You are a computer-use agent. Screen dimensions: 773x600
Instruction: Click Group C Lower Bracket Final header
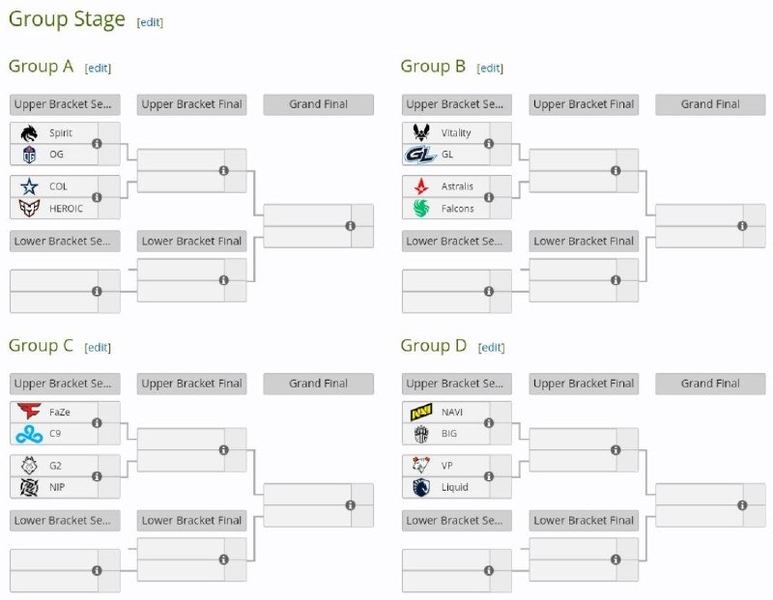192,520
